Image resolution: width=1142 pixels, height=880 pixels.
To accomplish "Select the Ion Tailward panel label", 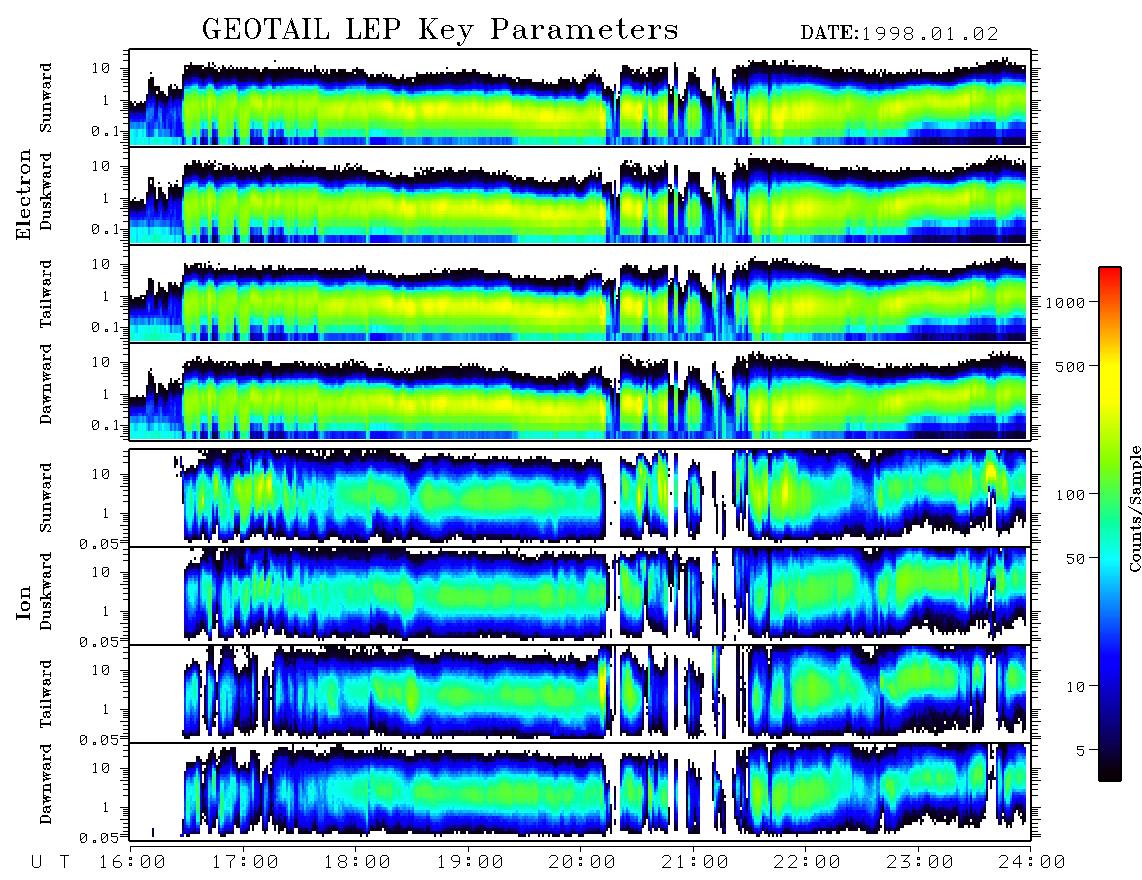I will click(x=46, y=694).
